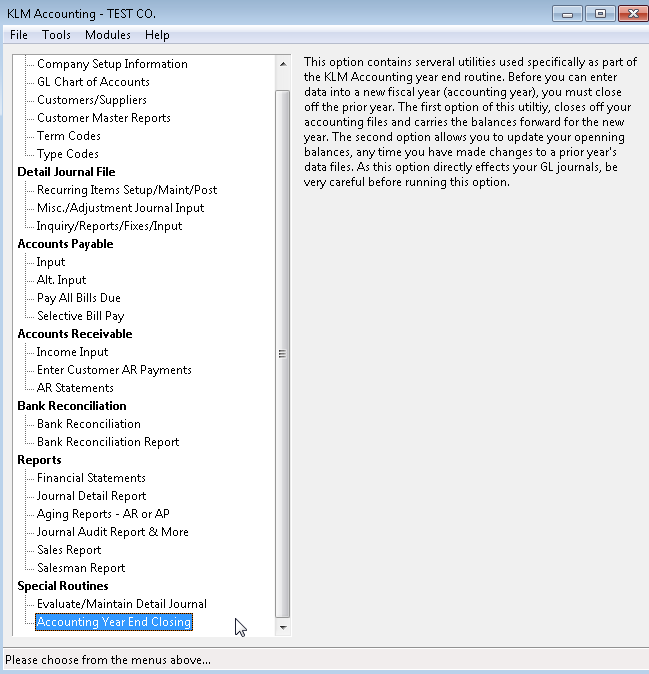Click the Special Routines heading
649x674 pixels.
coord(63,586)
